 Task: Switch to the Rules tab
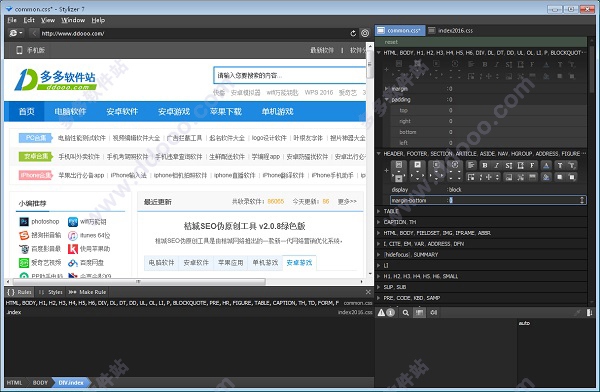(x=20, y=292)
